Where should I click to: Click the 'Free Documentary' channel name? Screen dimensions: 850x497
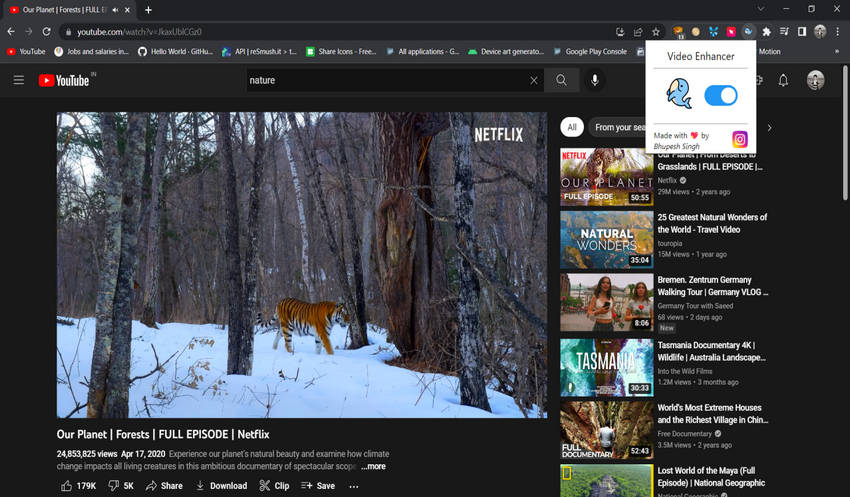tap(685, 434)
